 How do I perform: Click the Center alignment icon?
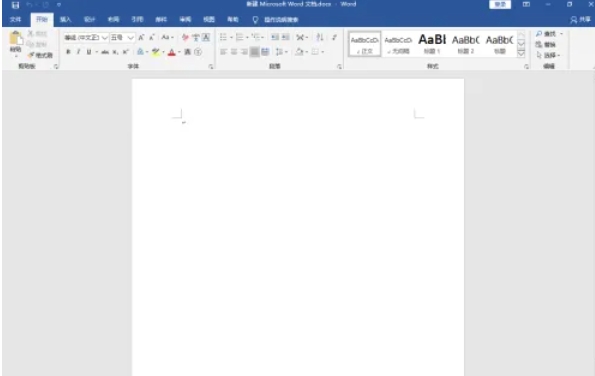tap(234, 52)
